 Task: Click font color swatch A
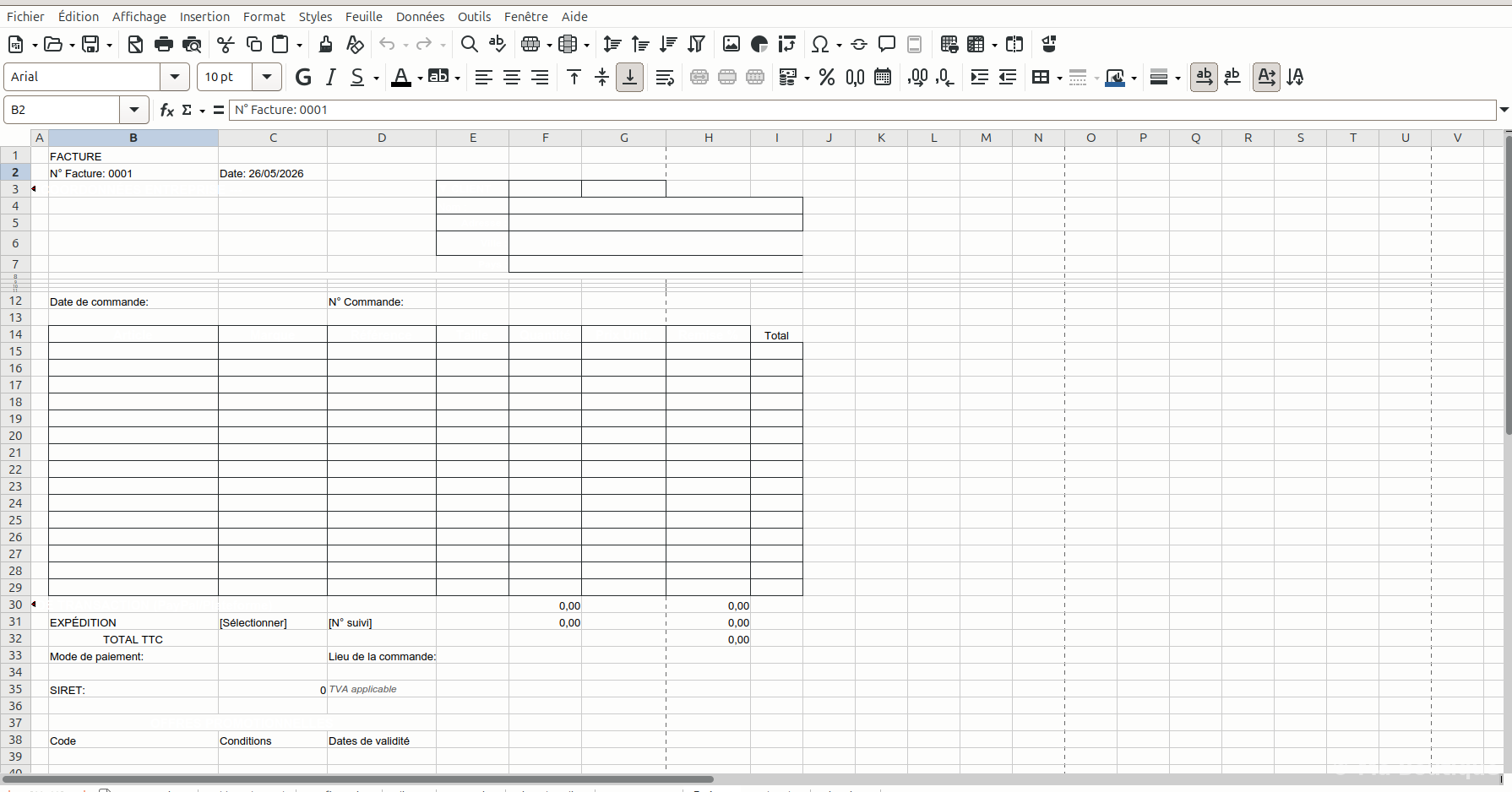click(401, 78)
